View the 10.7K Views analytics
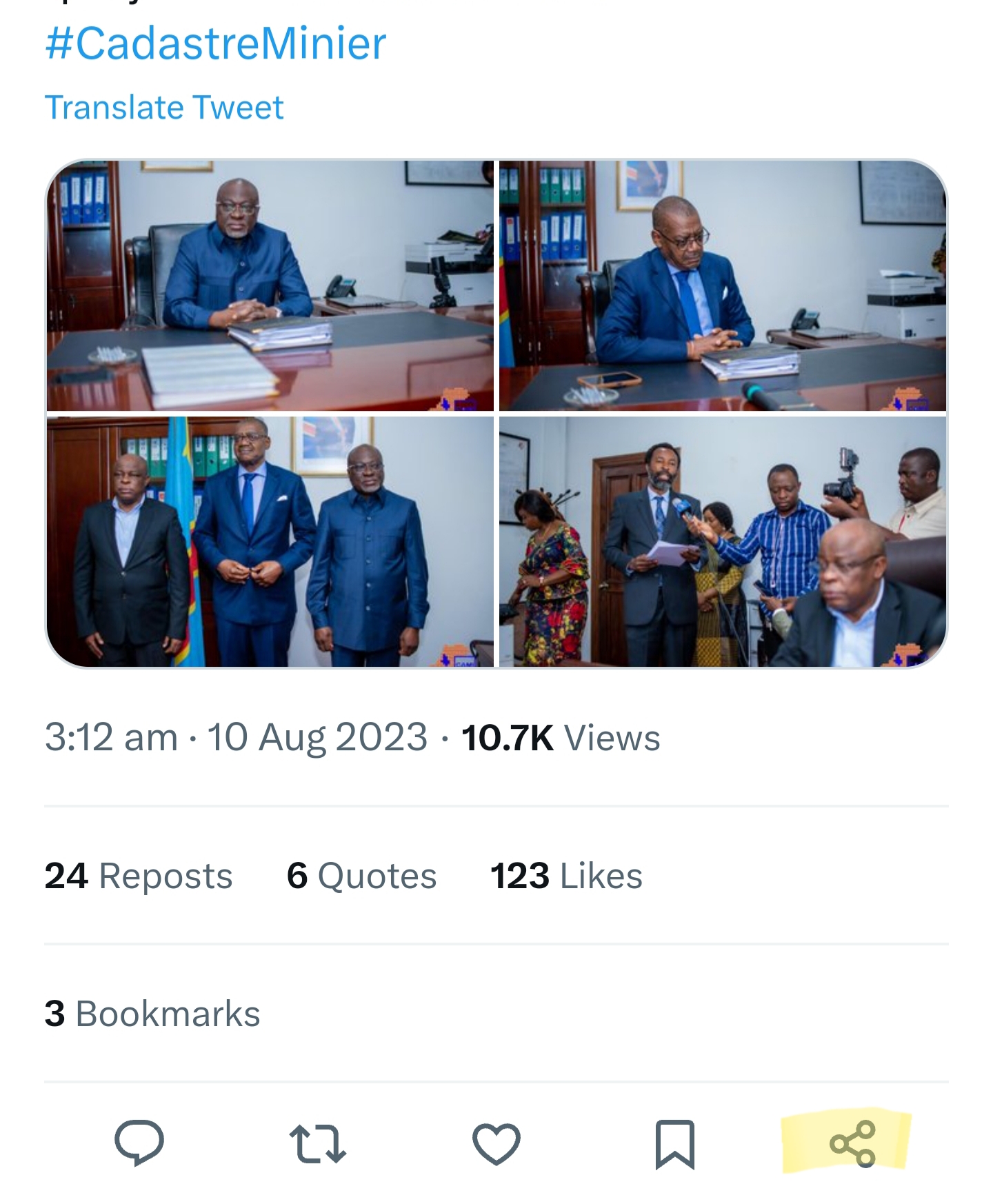 pos(560,737)
